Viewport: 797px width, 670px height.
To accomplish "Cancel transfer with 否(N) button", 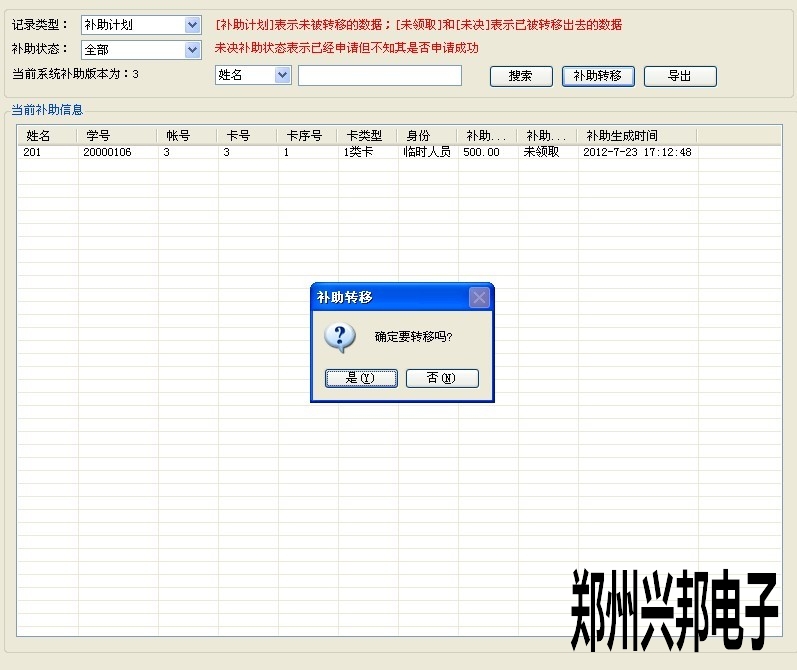I will (x=442, y=378).
